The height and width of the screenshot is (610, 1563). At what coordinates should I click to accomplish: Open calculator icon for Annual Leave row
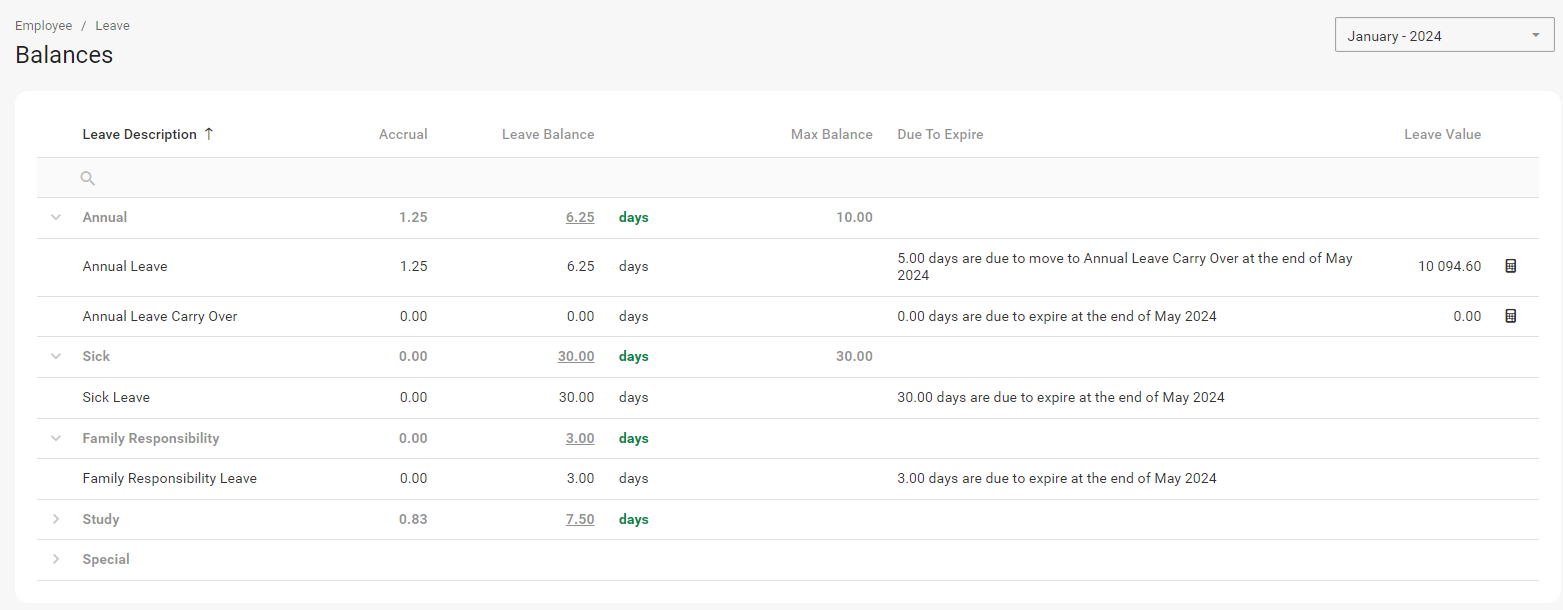pos(1511,266)
